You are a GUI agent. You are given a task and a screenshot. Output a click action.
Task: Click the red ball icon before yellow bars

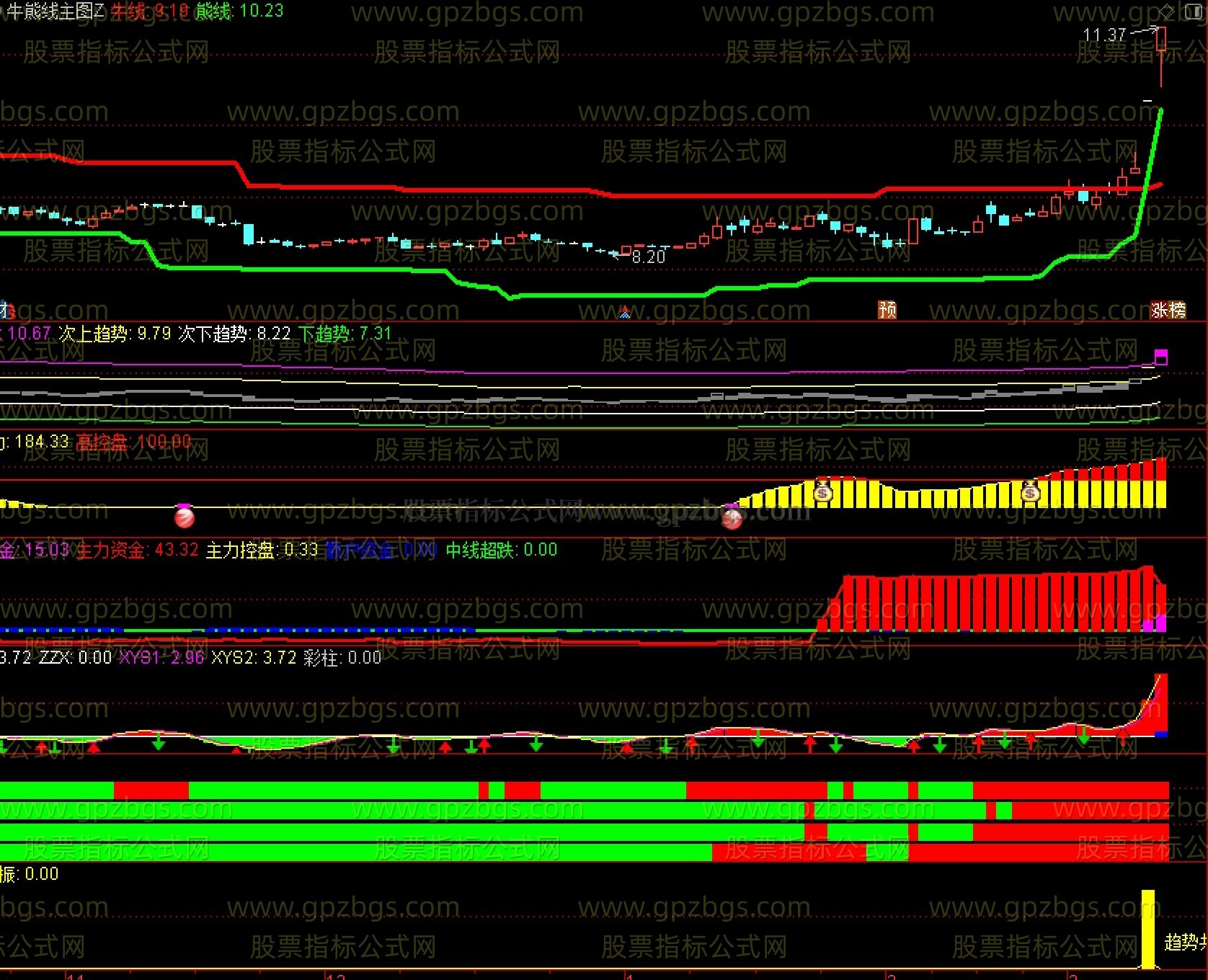(732, 517)
